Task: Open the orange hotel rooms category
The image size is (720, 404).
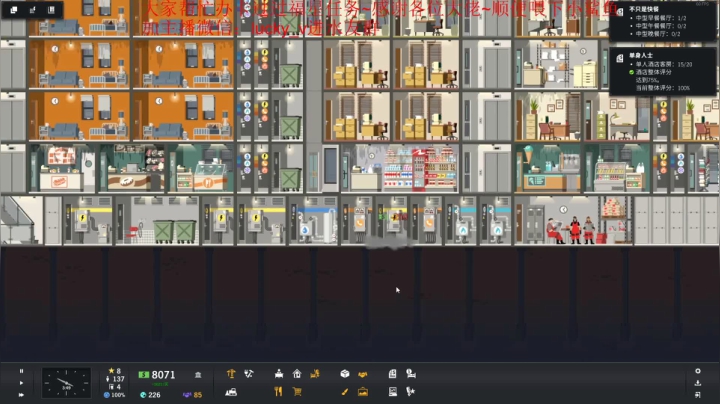Action: (x=315, y=374)
